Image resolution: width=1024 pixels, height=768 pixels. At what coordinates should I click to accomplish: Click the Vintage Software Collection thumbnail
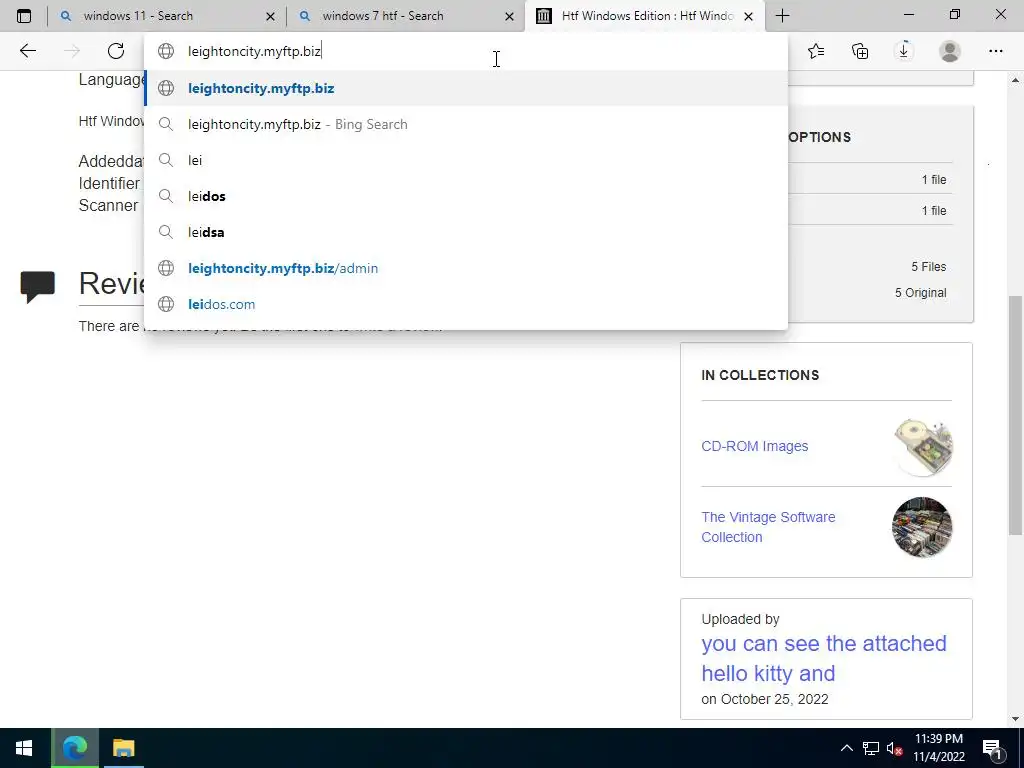[x=922, y=527]
